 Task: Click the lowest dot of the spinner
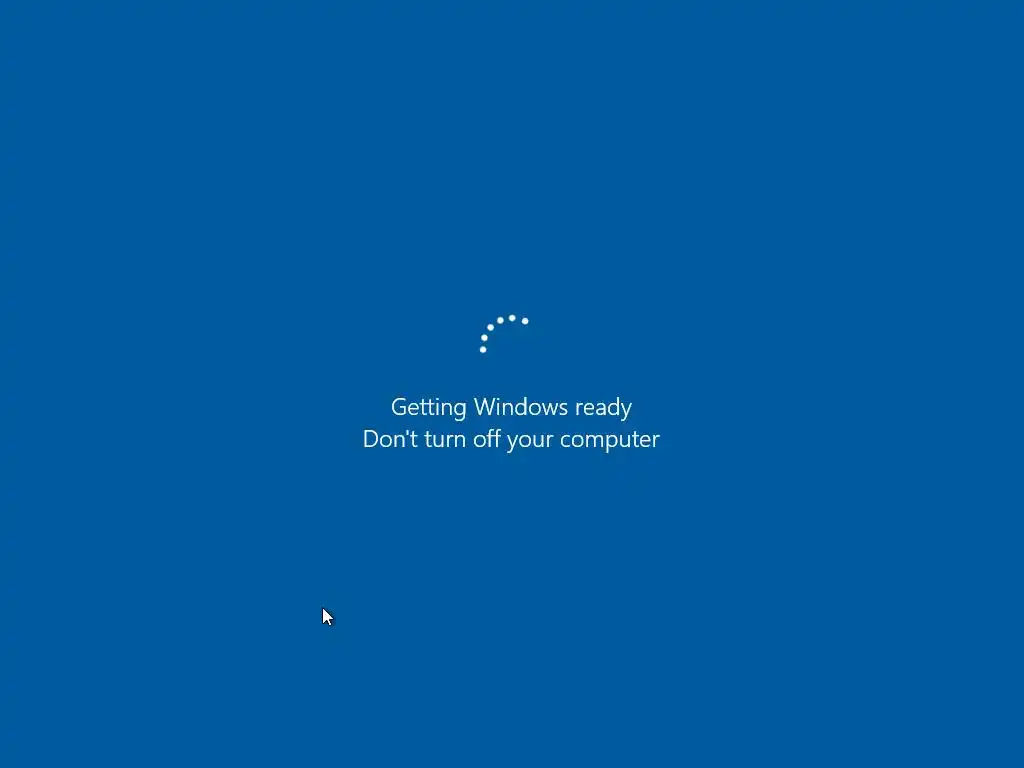point(483,349)
